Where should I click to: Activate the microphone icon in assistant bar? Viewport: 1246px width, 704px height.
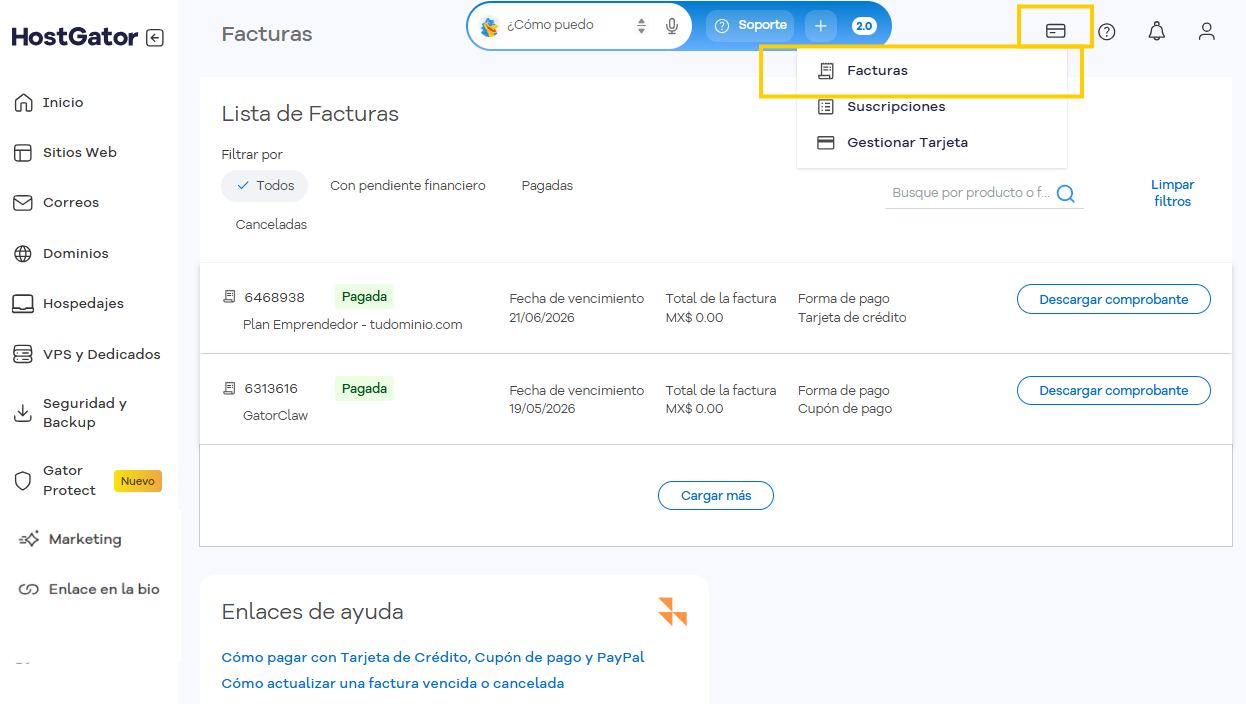pos(672,26)
